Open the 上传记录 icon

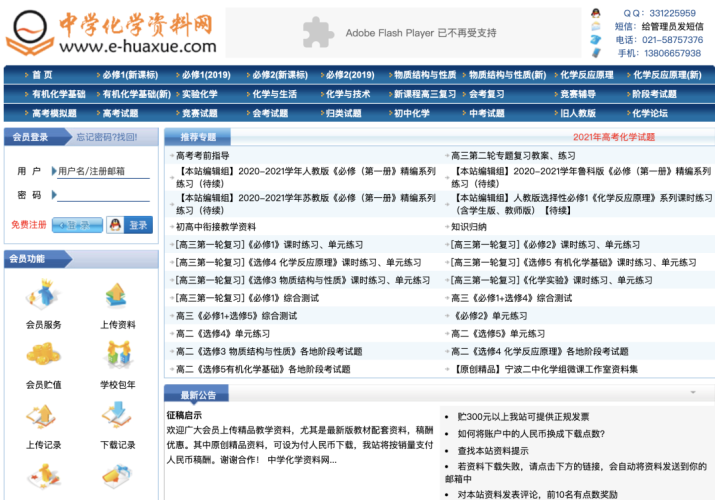pyautogui.click(x=44, y=417)
